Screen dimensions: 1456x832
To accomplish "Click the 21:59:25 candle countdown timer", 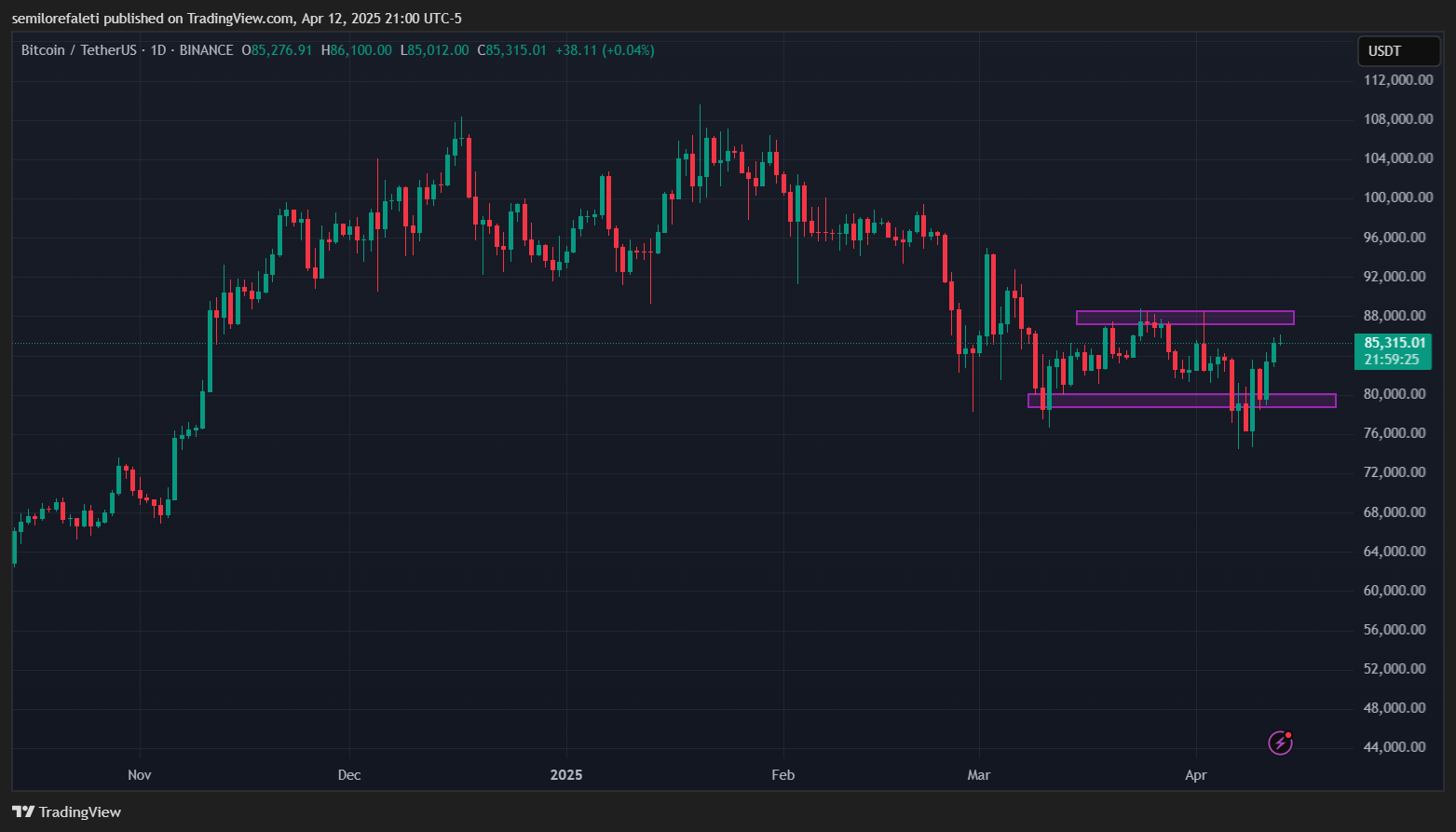I will pyautogui.click(x=1392, y=360).
